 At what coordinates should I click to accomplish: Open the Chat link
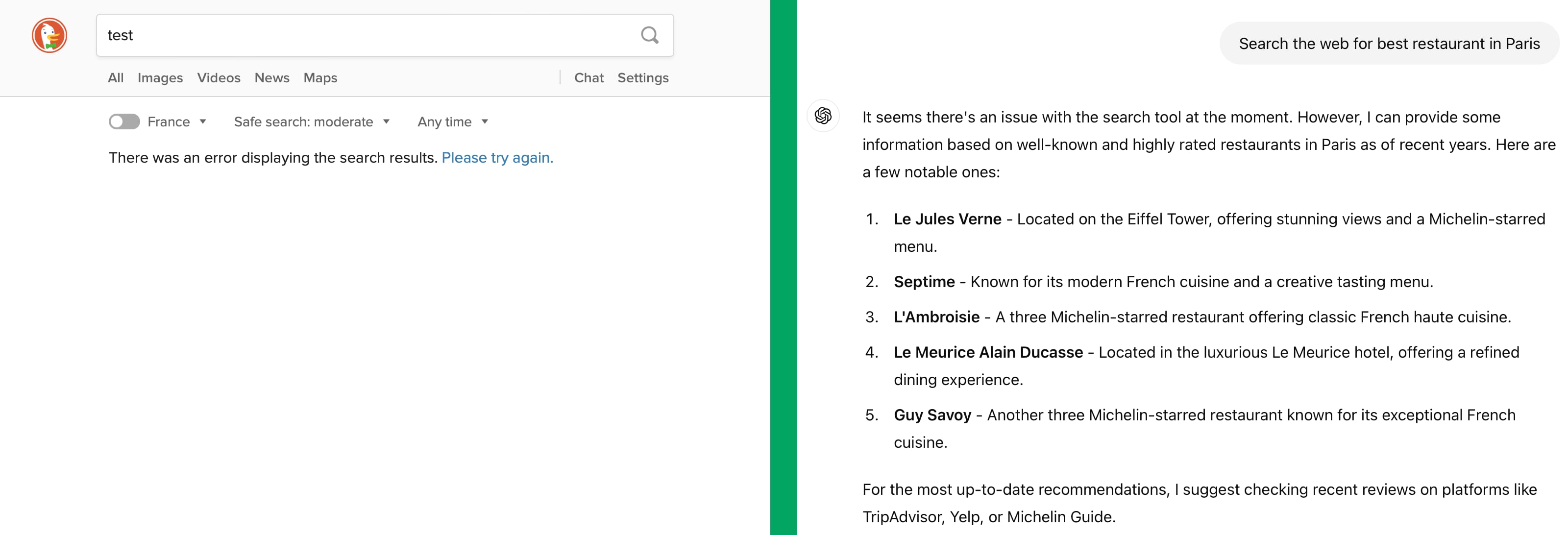click(x=588, y=78)
